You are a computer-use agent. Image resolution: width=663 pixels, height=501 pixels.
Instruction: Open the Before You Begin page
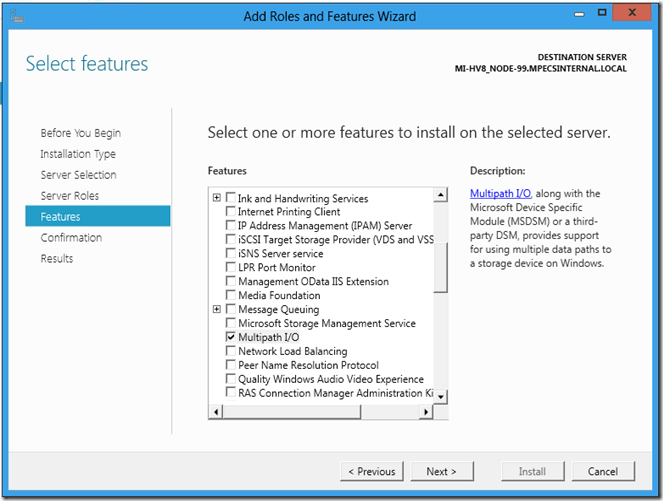point(80,133)
